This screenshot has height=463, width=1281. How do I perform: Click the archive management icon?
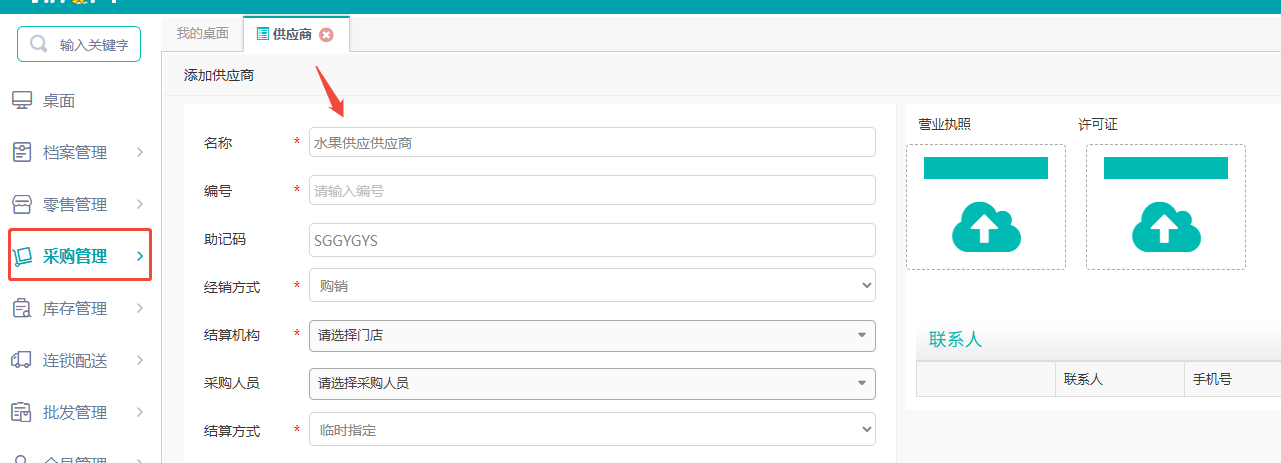pyautogui.click(x=22, y=153)
